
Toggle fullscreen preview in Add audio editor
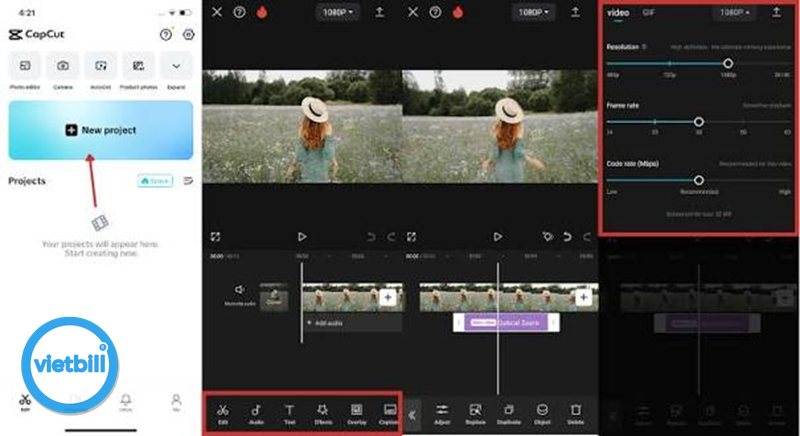point(215,237)
